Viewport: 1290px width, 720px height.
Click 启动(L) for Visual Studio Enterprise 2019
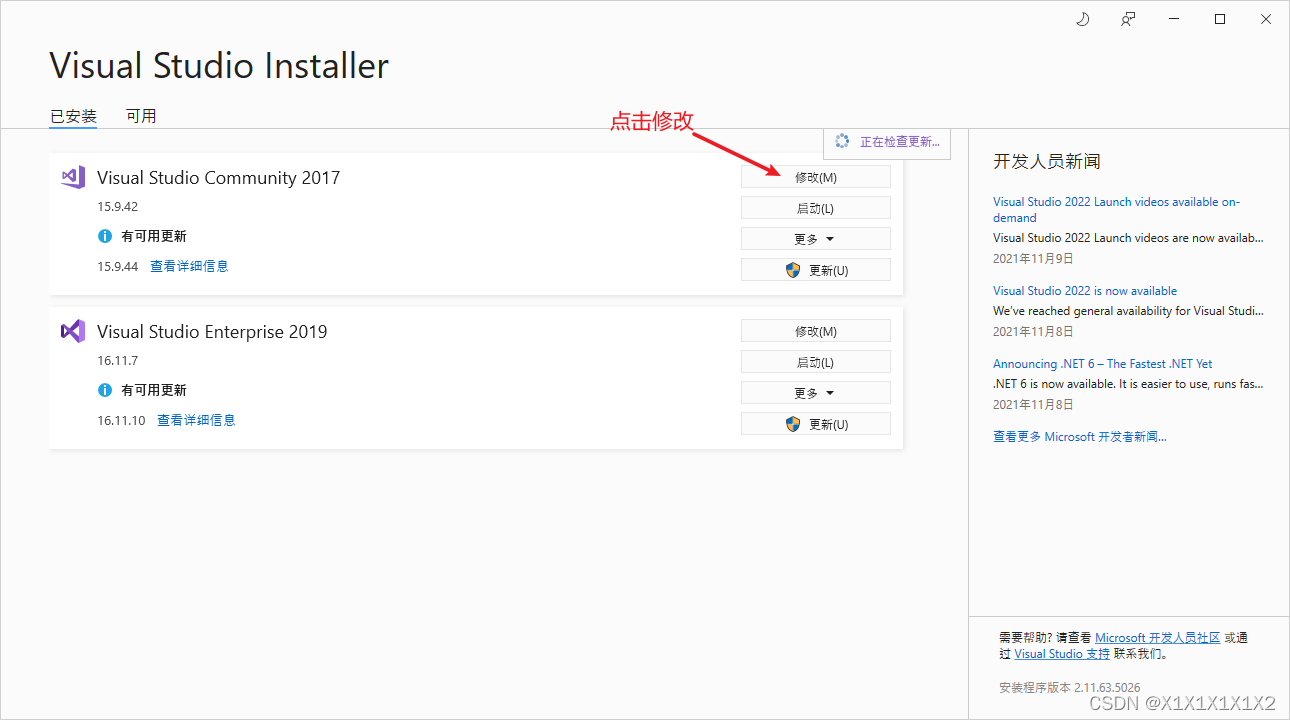815,361
